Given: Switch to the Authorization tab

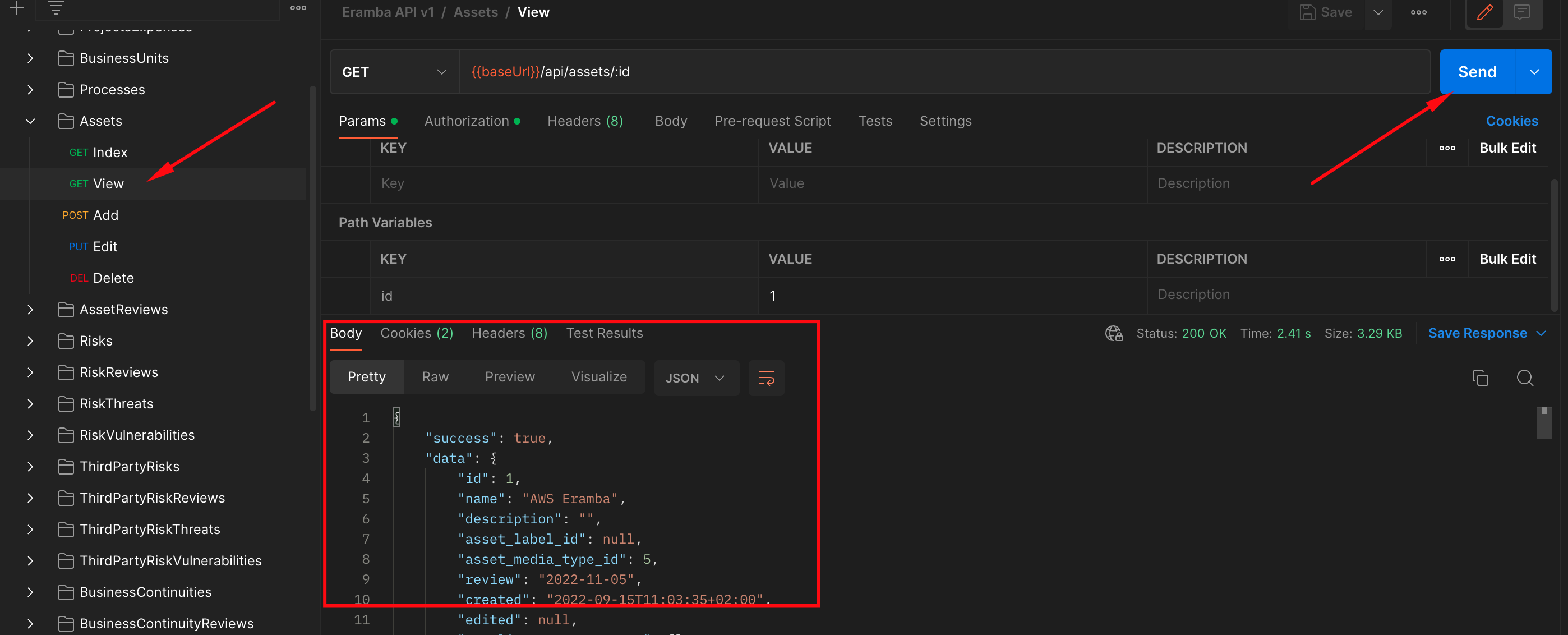Looking at the screenshot, I should click(472, 121).
